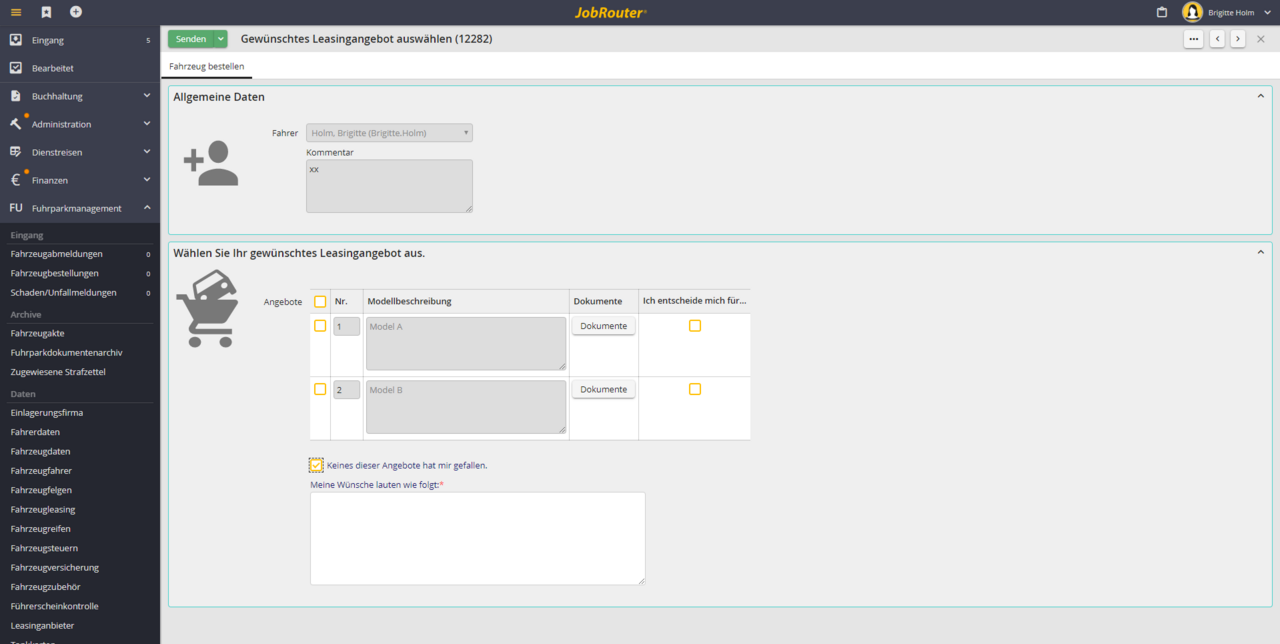Screen dimensions: 1280x644
Task: Open Fahrzeugdaten data link
Action: pyautogui.click(x=41, y=451)
